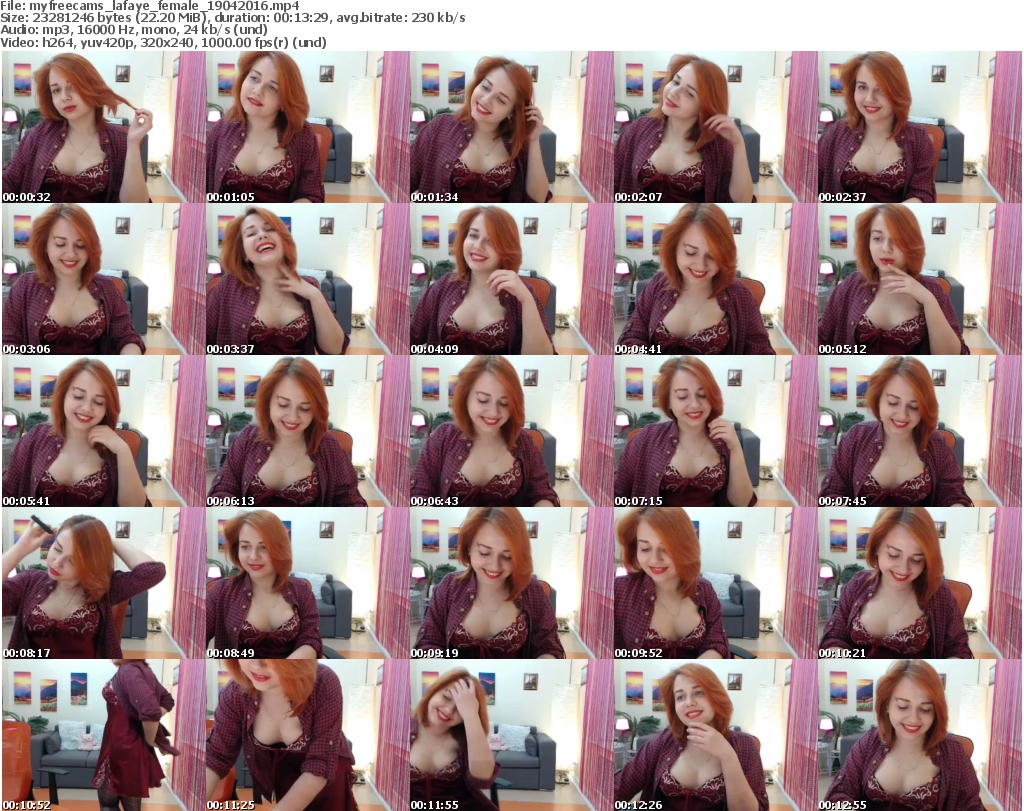
Task: Select the thumbnail stamped 00:02:07
Action: click(x=716, y=127)
